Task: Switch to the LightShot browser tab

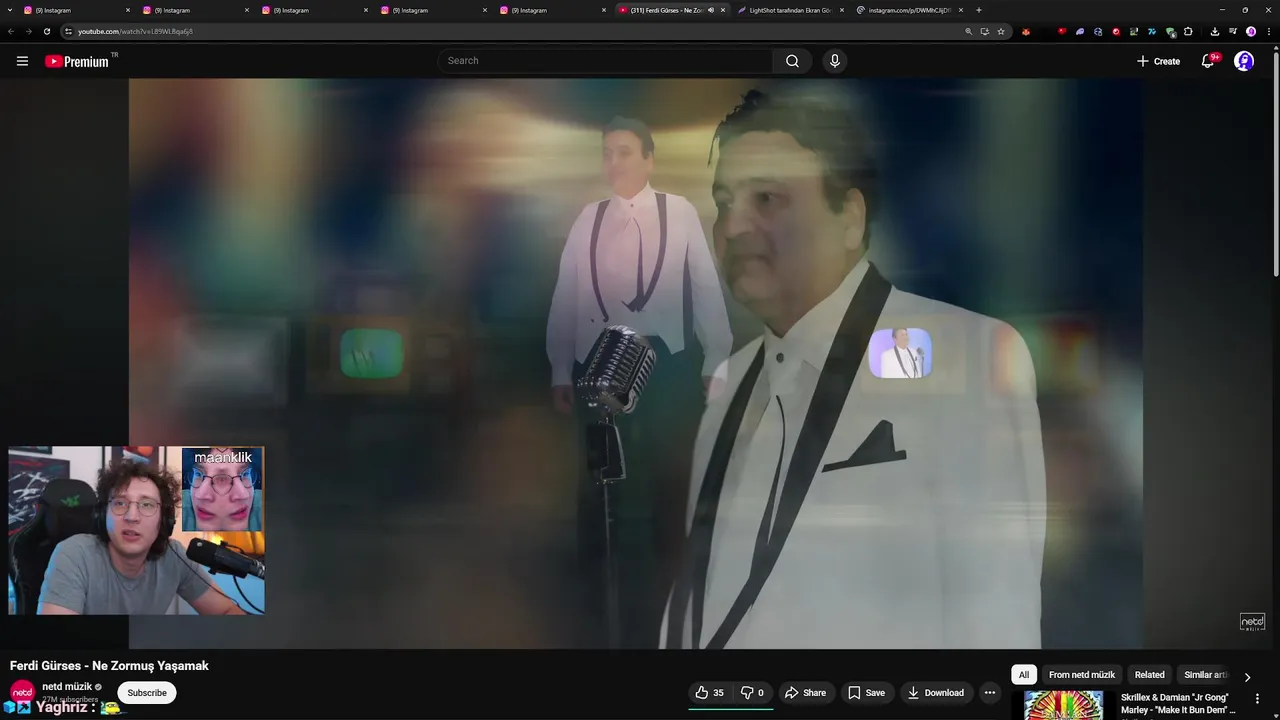Action: [790, 10]
